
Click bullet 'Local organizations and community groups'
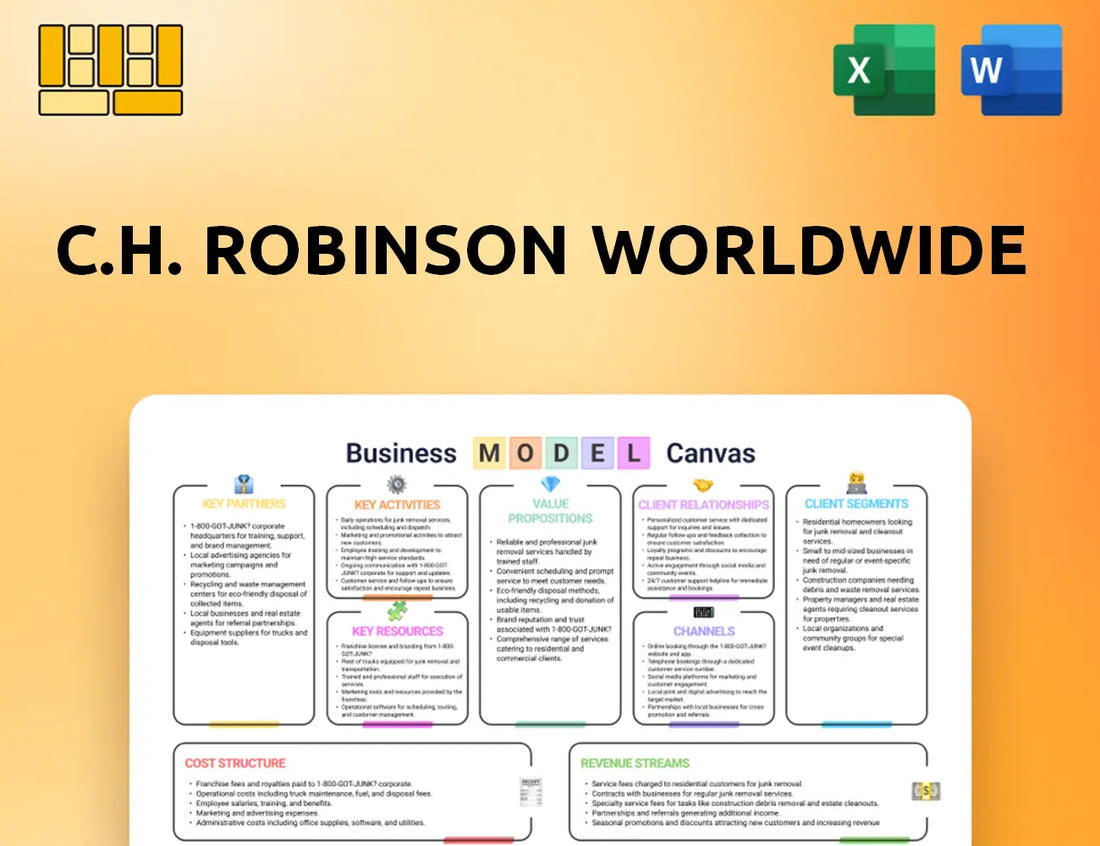(852, 638)
